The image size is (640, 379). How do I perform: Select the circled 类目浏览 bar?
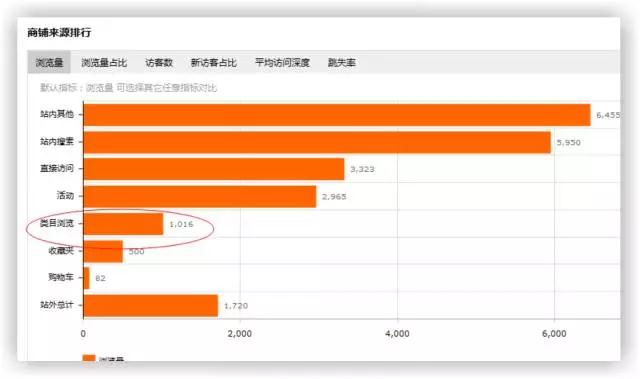pyautogui.click(x=123, y=224)
